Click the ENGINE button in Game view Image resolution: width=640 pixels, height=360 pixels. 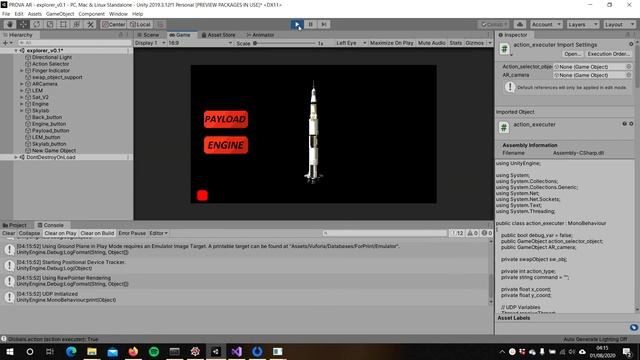[226, 145]
